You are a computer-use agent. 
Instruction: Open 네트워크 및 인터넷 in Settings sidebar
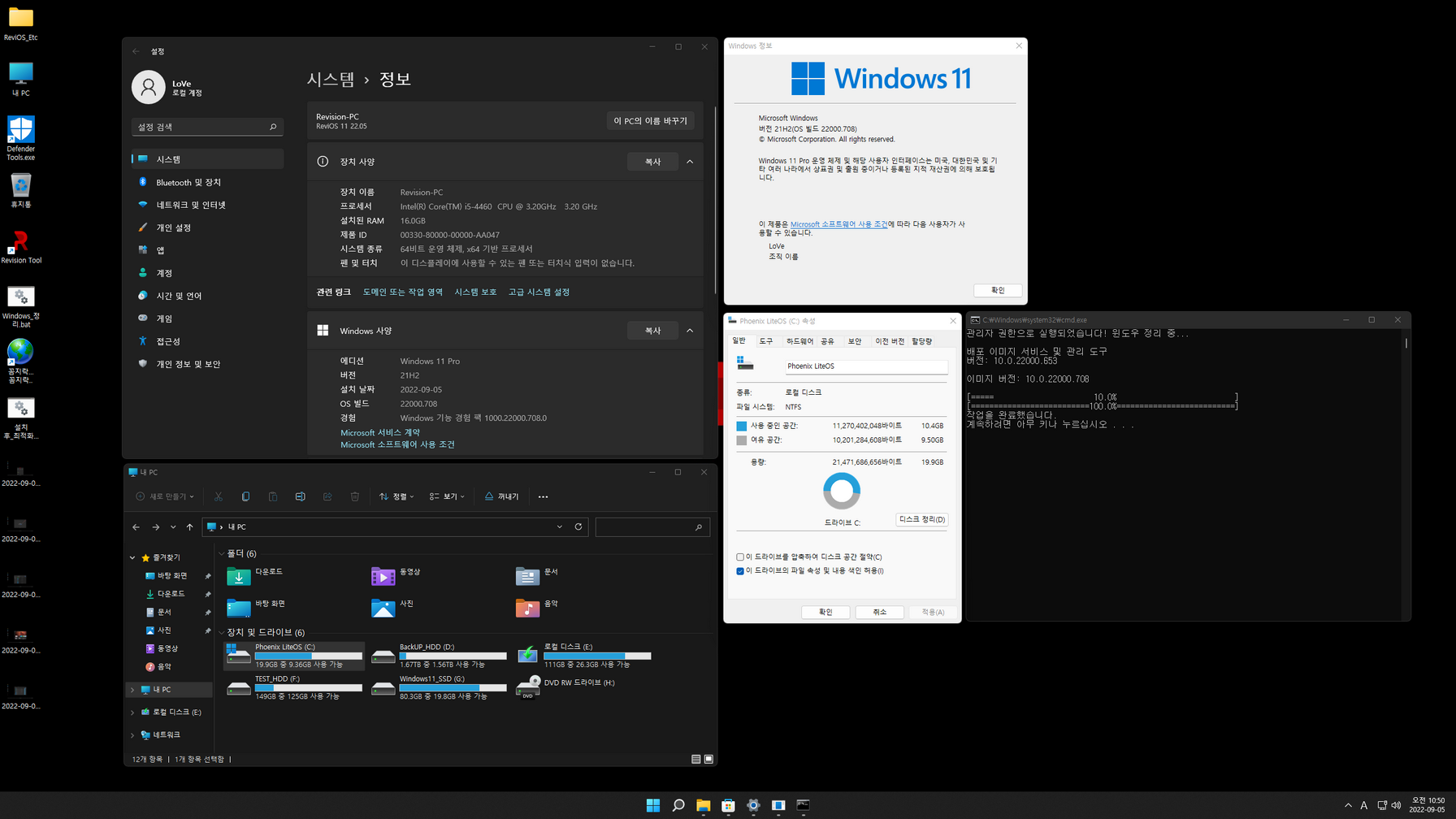click(207, 205)
